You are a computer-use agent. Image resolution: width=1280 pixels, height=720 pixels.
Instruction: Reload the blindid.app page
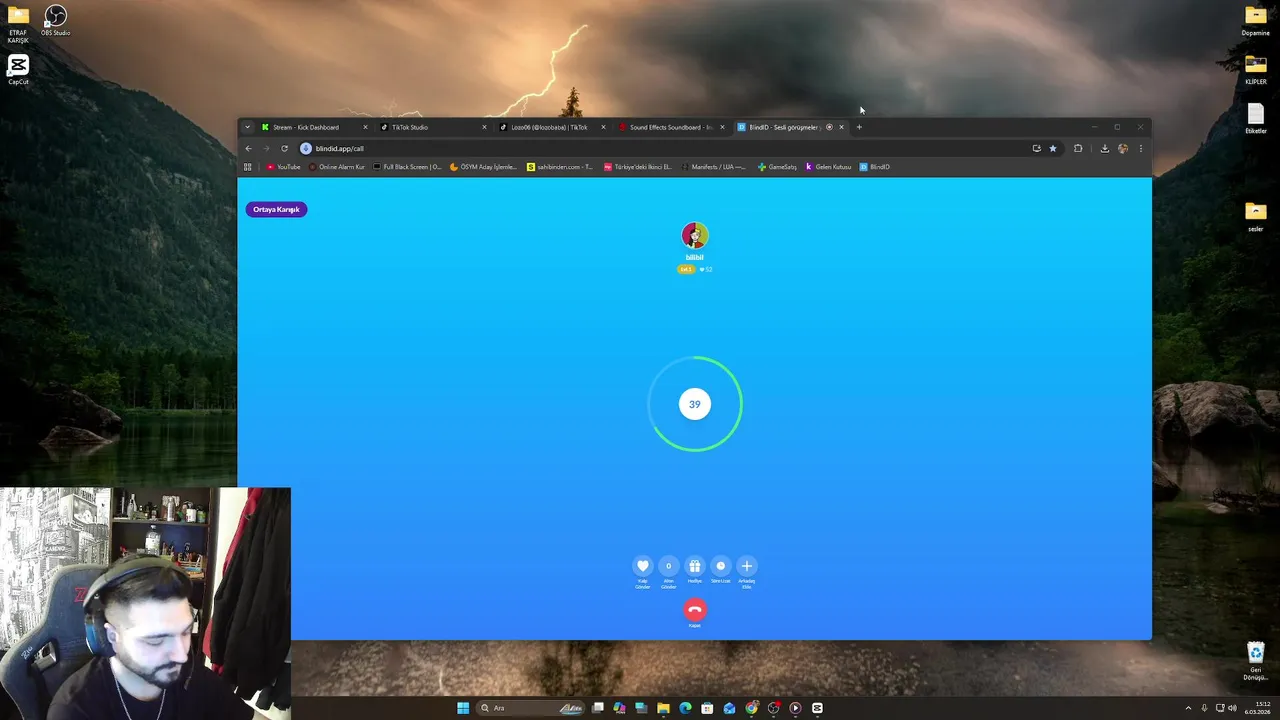284,148
